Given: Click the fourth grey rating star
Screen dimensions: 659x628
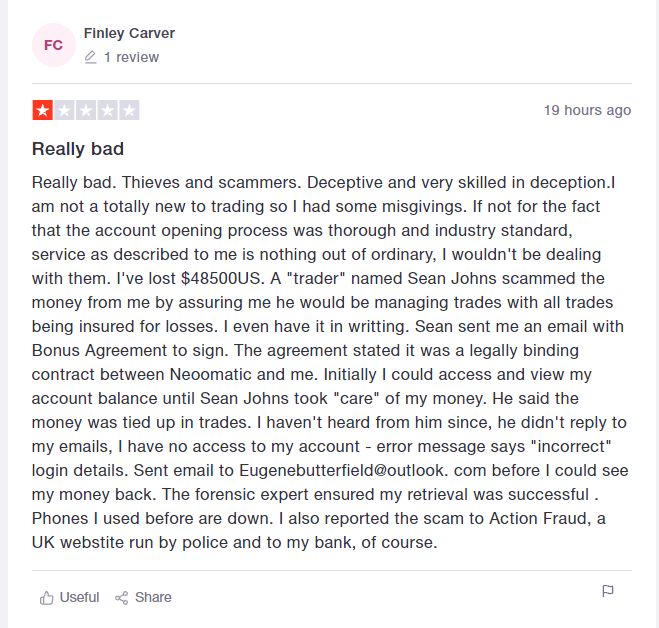Looking at the screenshot, I should pyautogui.click(x=108, y=110).
